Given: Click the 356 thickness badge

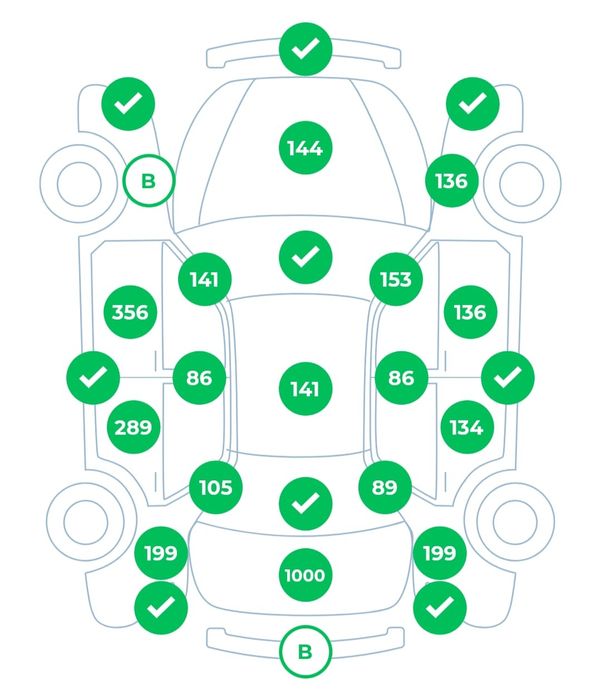Looking at the screenshot, I should (131, 312).
